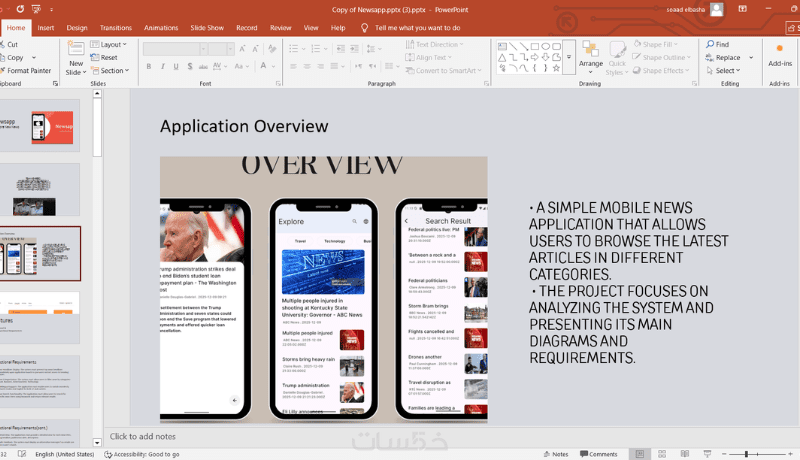Viewport: 800px width, 460px height.
Task: Start Slide Show from status bar
Action: coord(707,454)
